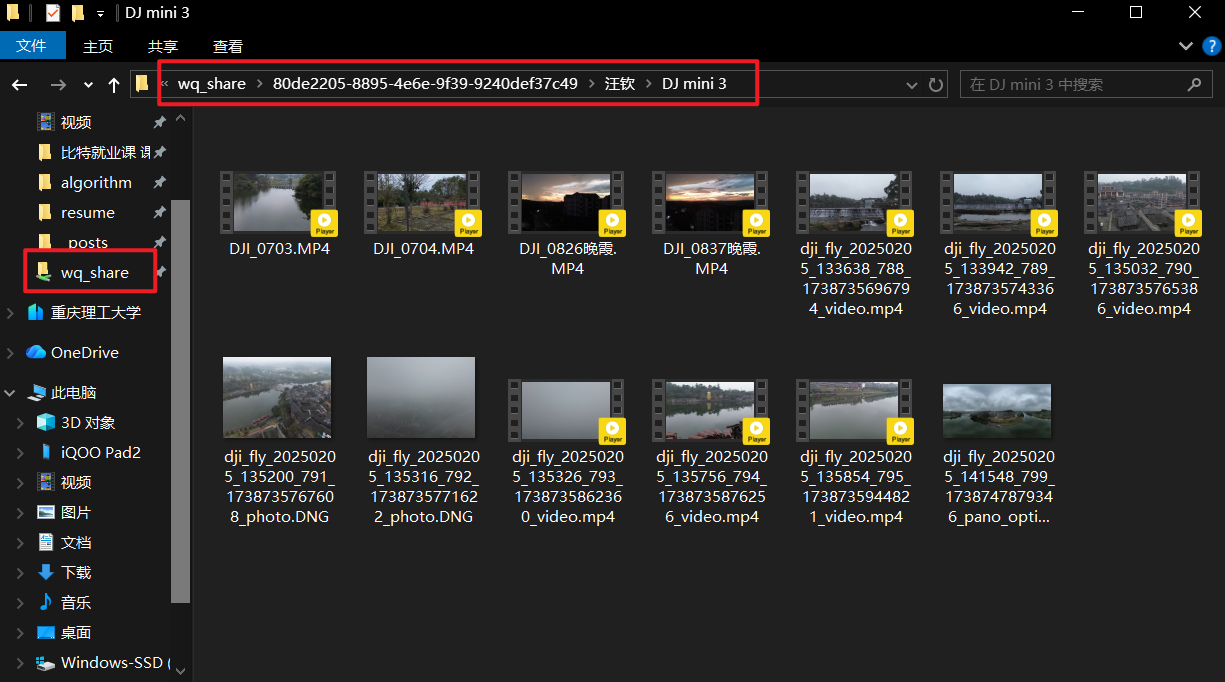Open recent locations dropdown beside Forward arrow
Viewport: 1225px width, 682px height.
click(x=88, y=85)
